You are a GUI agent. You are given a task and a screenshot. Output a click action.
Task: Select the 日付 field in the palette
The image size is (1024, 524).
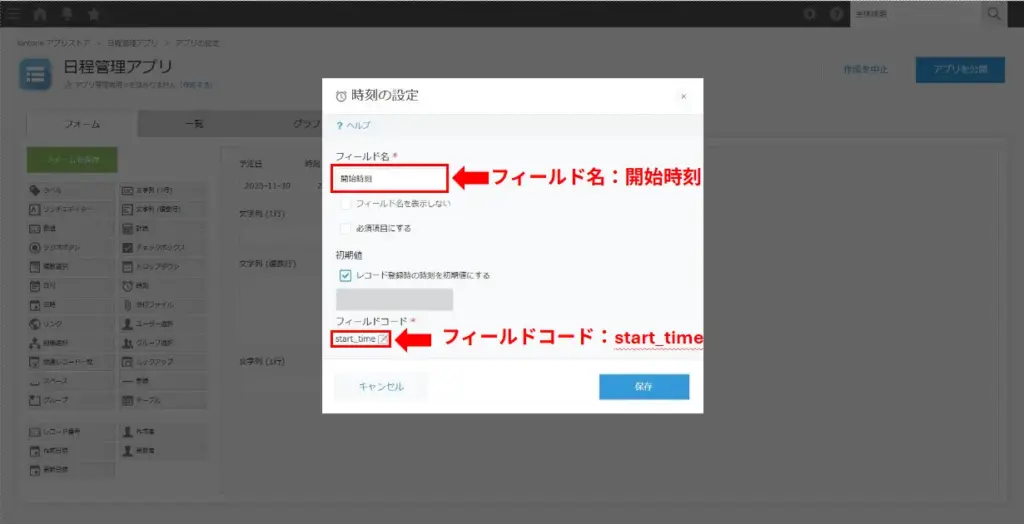tap(71, 286)
